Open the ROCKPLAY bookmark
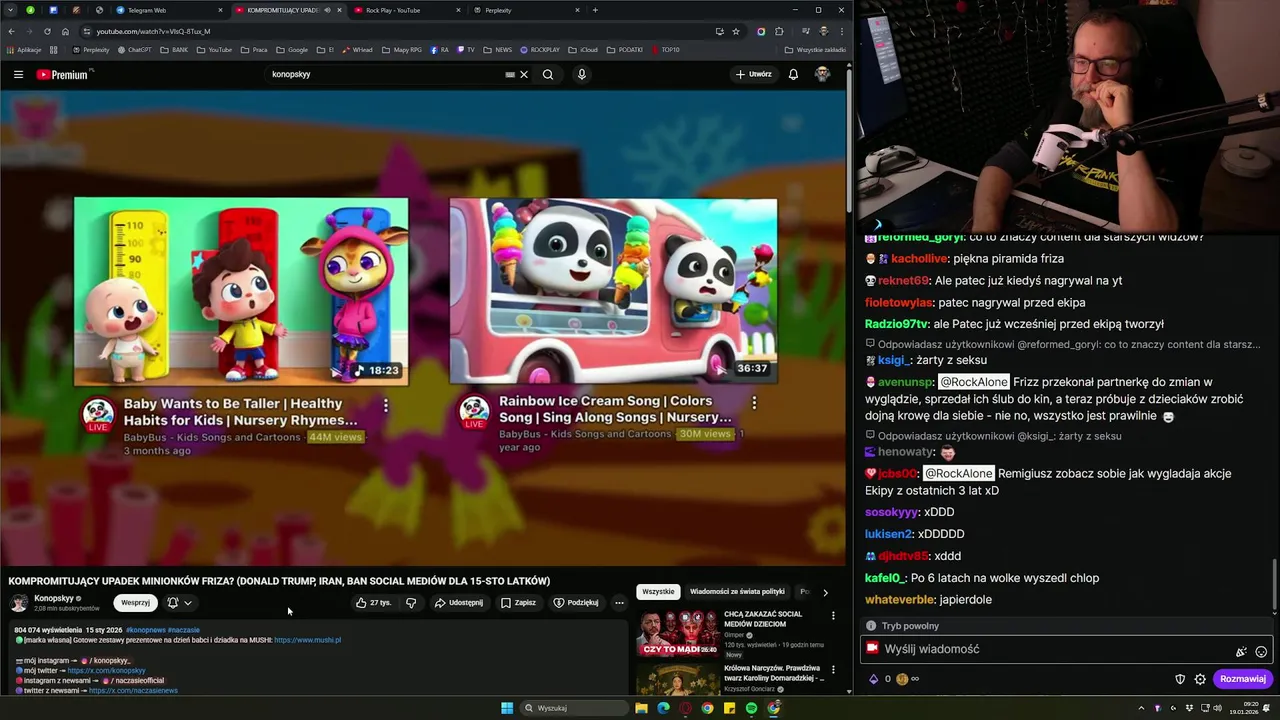The width and height of the screenshot is (1280, 720). 540,49
